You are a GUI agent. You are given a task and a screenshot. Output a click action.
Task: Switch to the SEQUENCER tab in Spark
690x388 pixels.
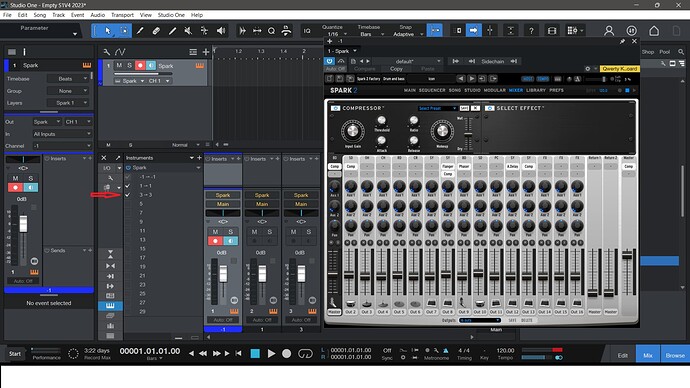pos(432,90)
